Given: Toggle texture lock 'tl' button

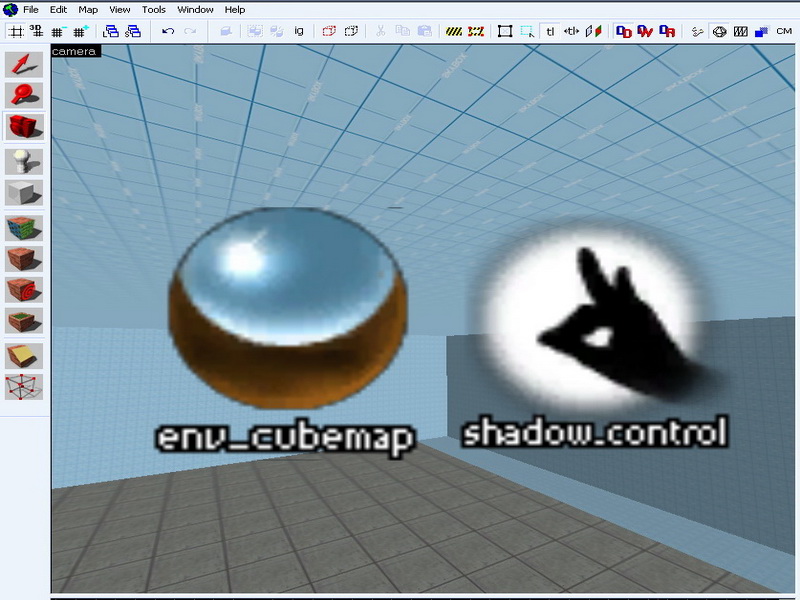Looking at the screenshot, I should pyautogui.click(x=550, y=31).
